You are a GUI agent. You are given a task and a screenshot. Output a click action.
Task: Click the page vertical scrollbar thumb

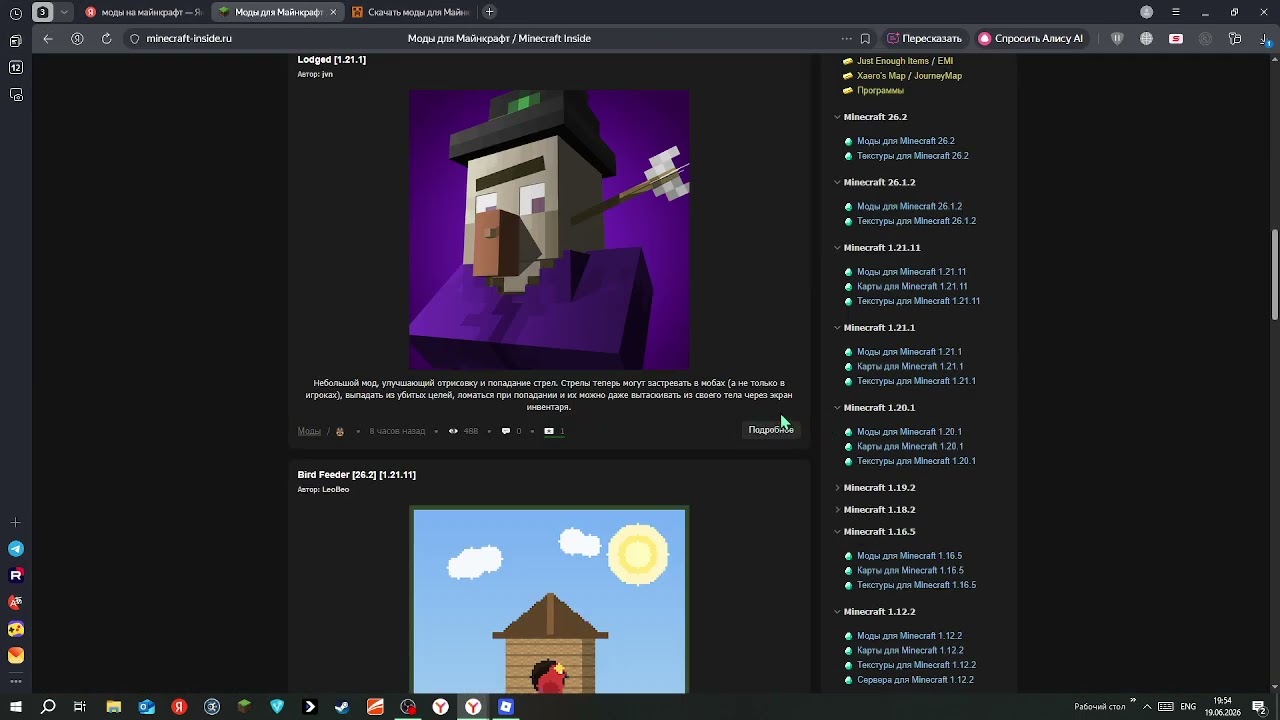[x=1275, y=275]
